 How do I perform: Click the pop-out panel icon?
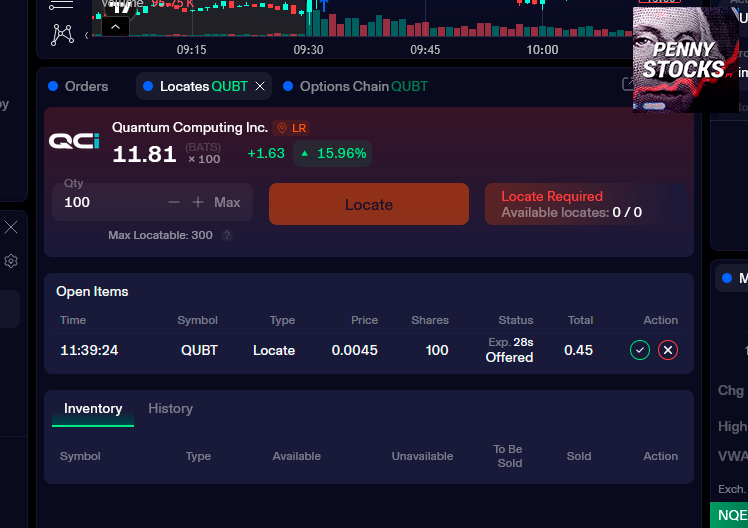[628, 84]
